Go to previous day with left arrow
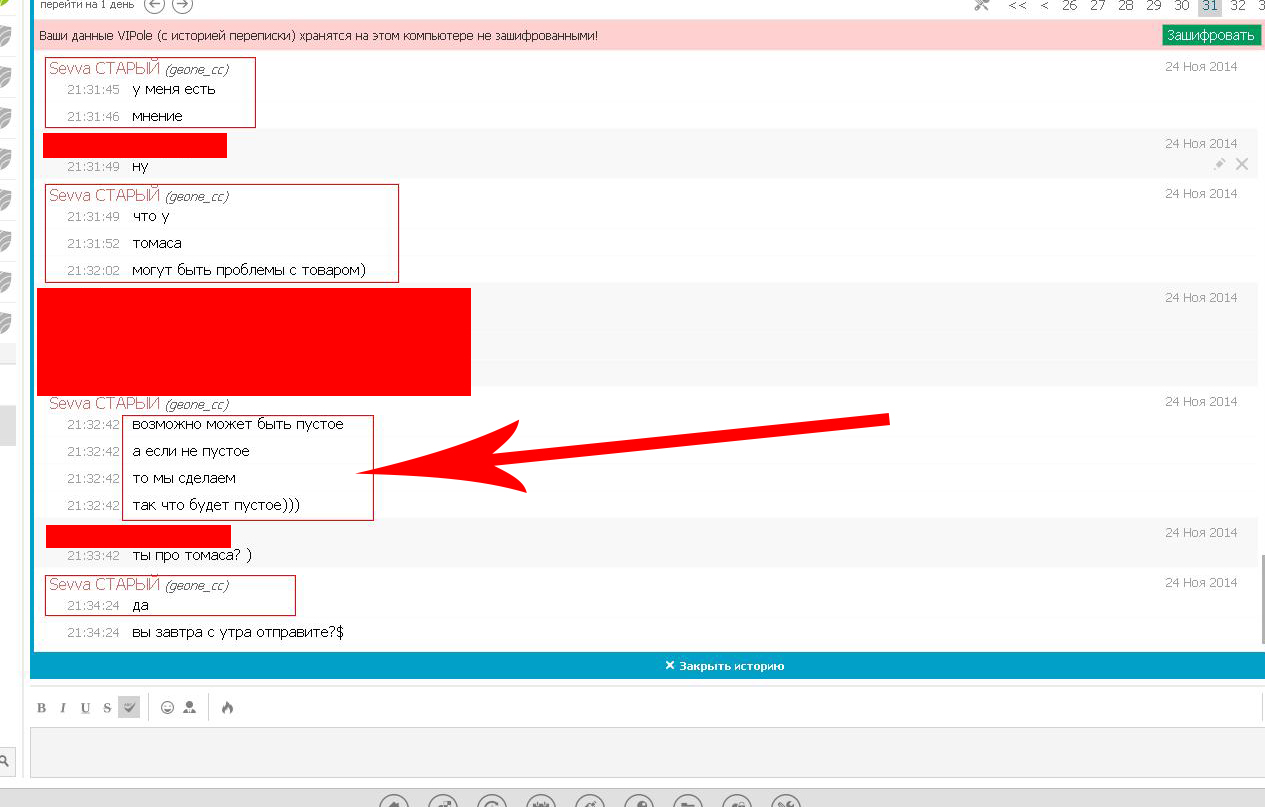Viewport: 1265px width, 807px height. [155, 5]
